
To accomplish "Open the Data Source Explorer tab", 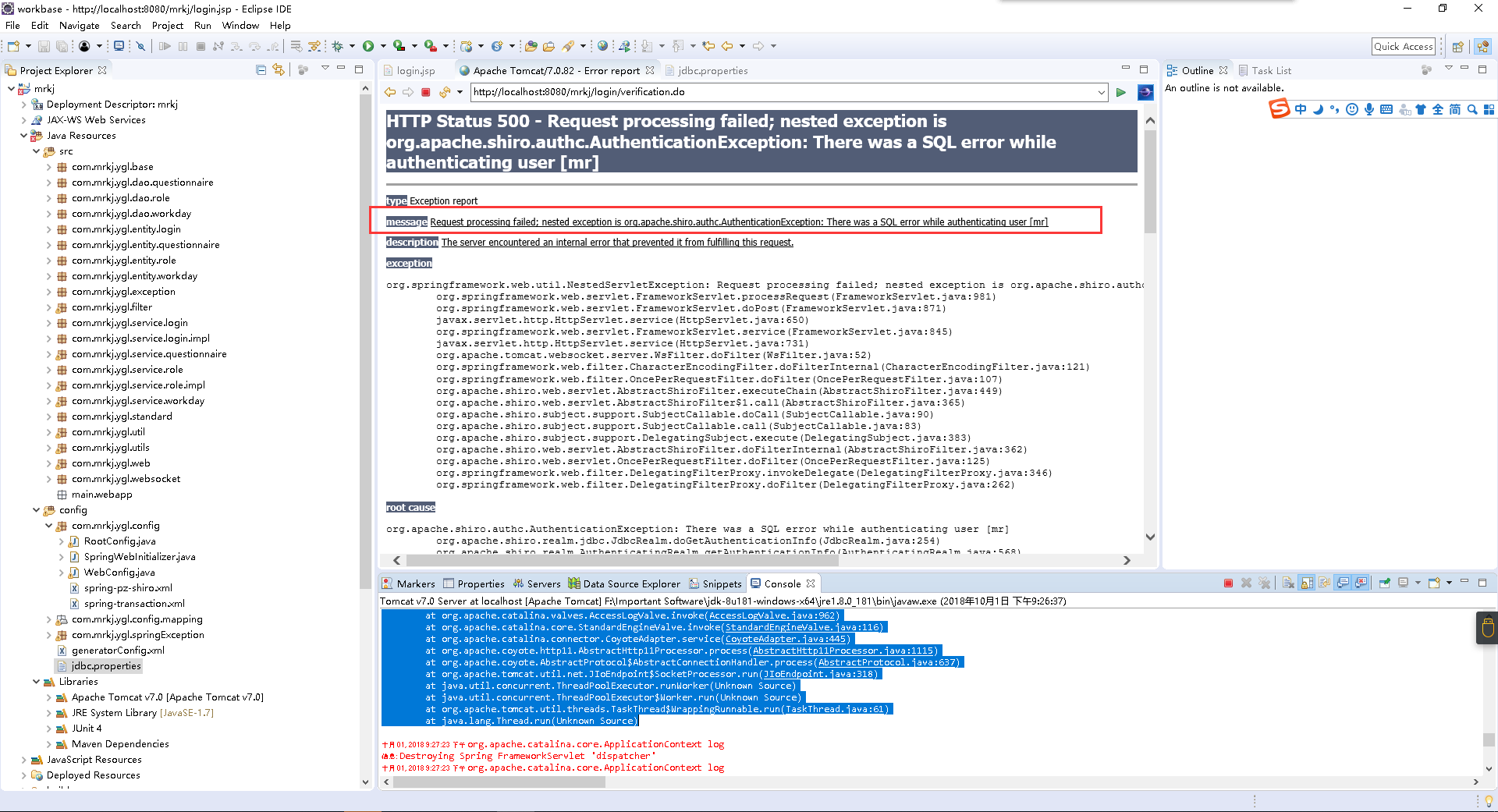I will (x=624, y=584).
